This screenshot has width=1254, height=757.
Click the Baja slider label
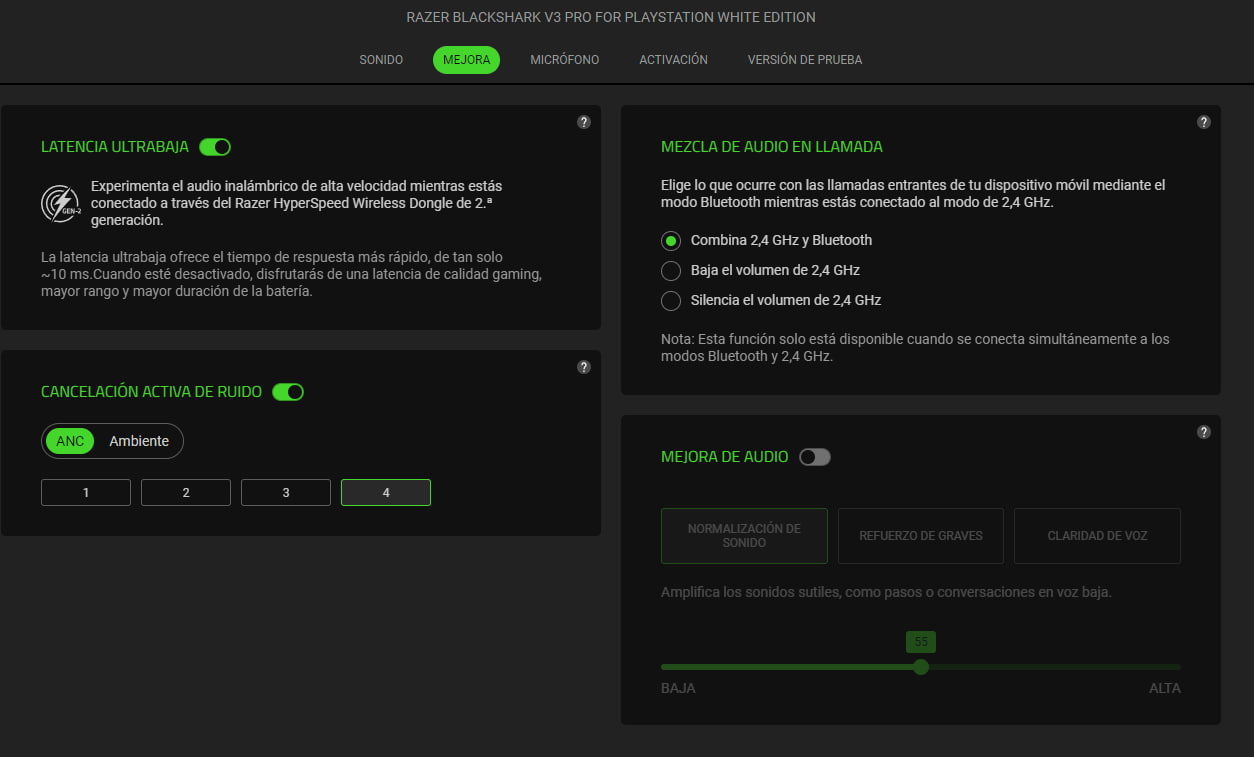(678, 689)
